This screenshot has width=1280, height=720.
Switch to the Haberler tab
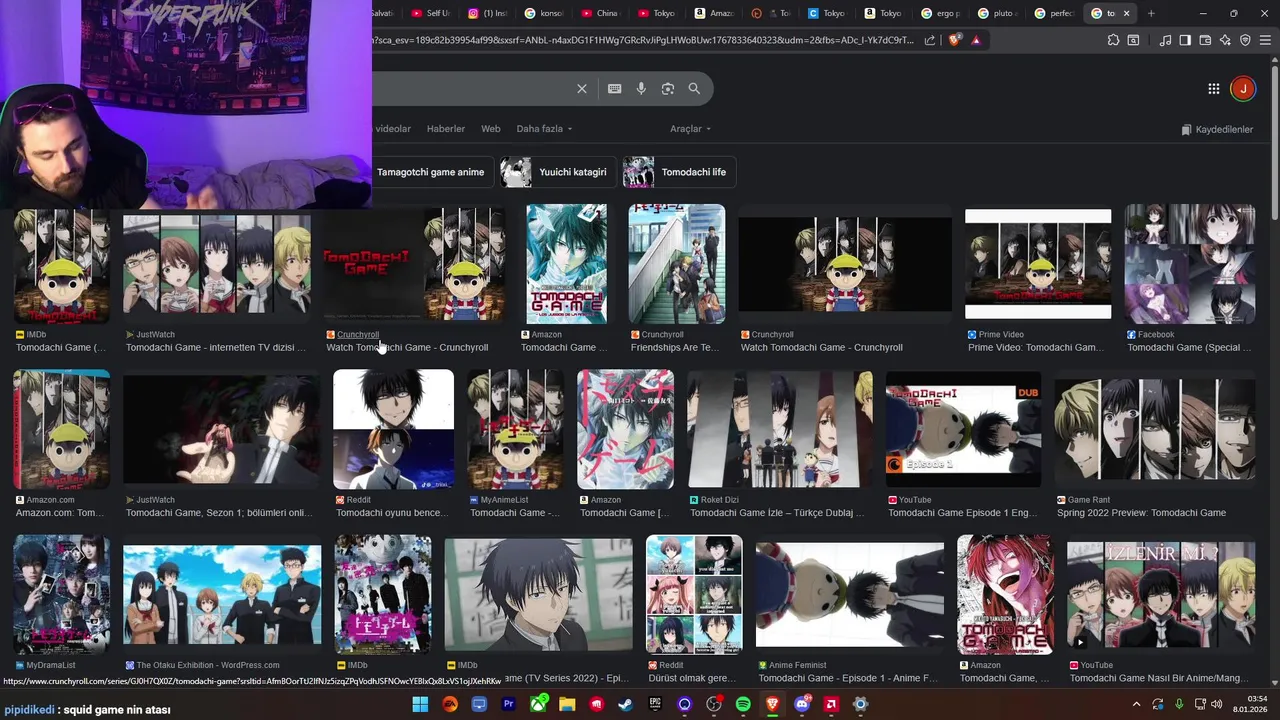(x=446, y=129)
